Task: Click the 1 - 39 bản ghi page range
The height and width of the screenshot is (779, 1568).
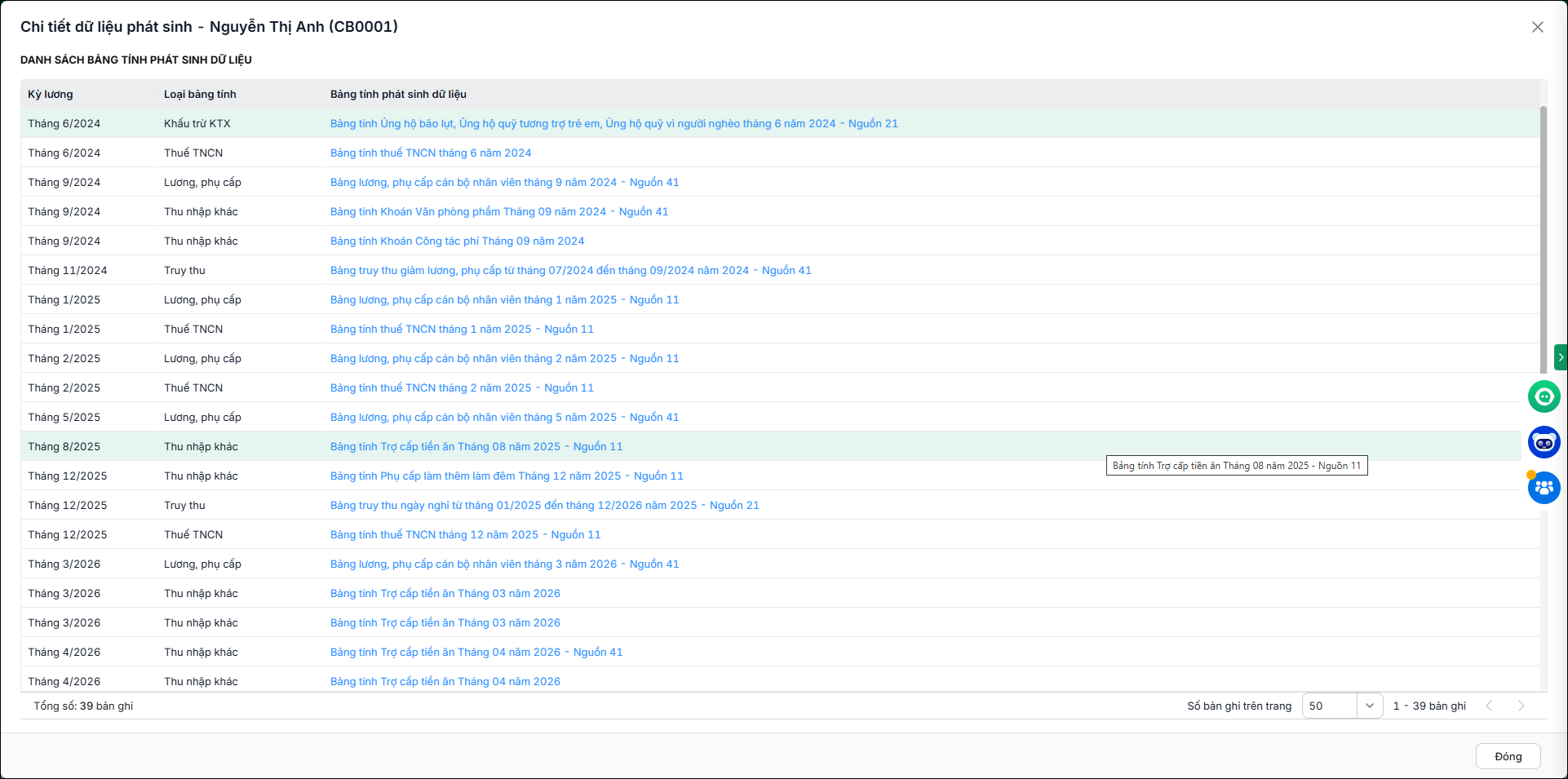Action: [1429, 706]
